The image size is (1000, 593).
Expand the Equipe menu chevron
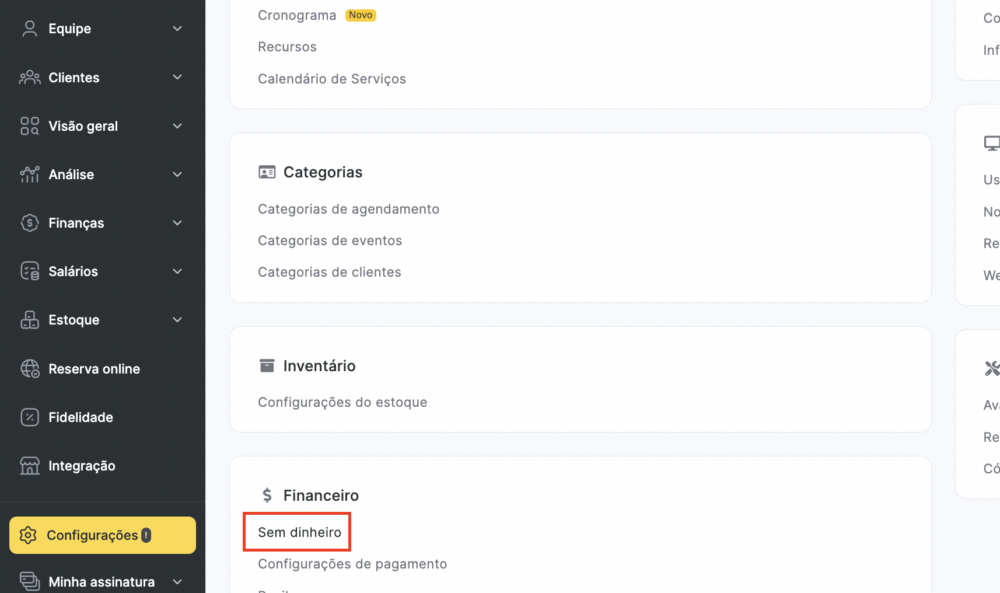177,29
